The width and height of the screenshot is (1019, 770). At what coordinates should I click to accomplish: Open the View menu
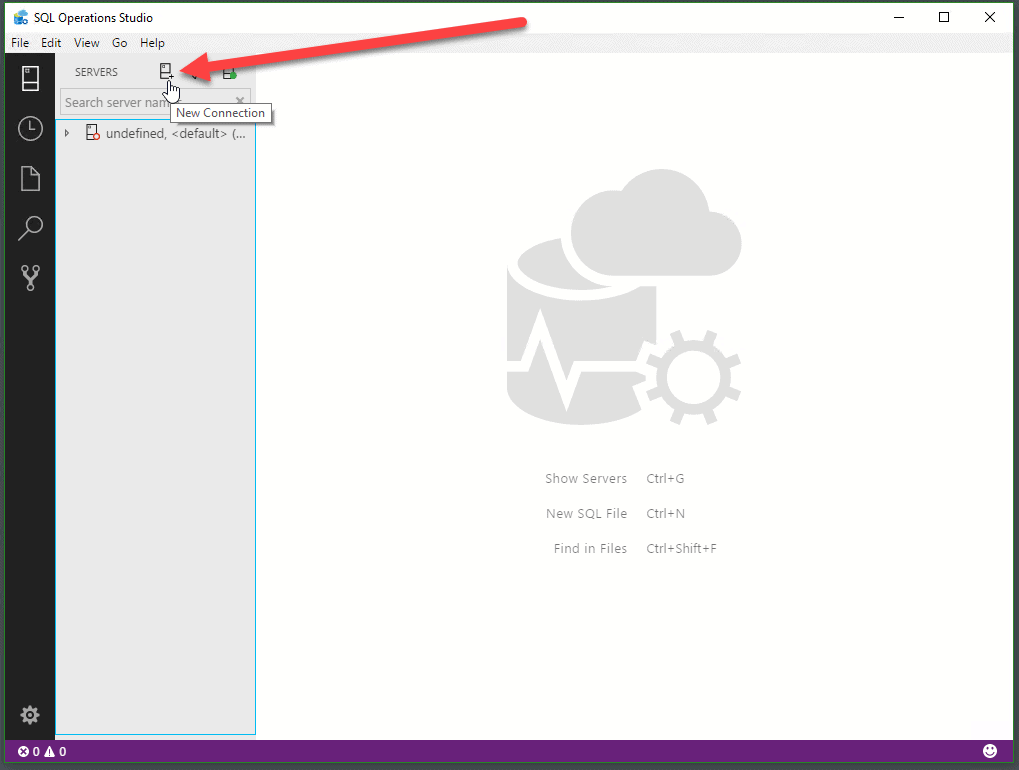click(x=86, y=43)
